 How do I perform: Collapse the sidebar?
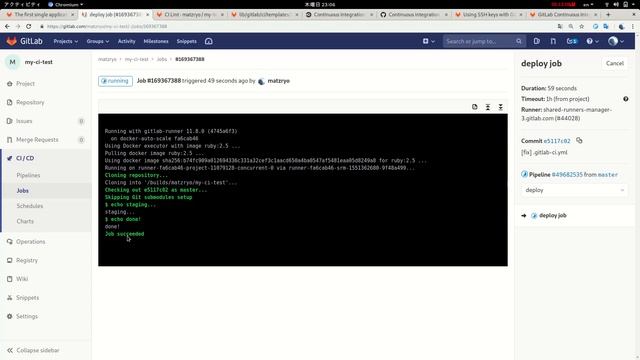click(33, 350)
